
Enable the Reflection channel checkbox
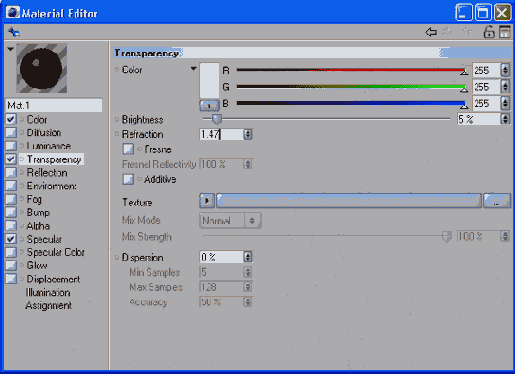[11, 173]
